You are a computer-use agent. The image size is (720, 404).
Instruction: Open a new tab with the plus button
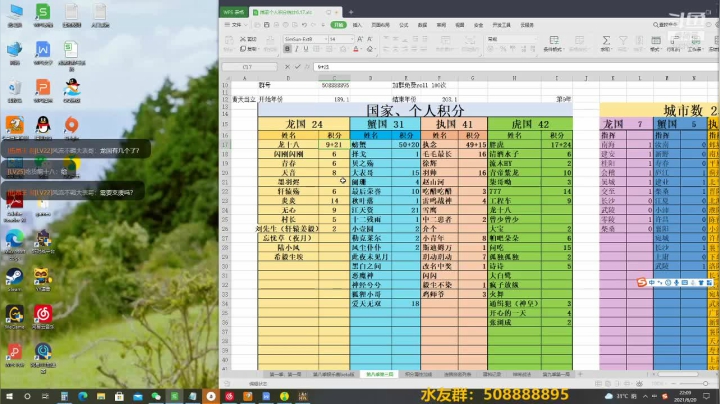pyautogui.click(x=351, y=12)
